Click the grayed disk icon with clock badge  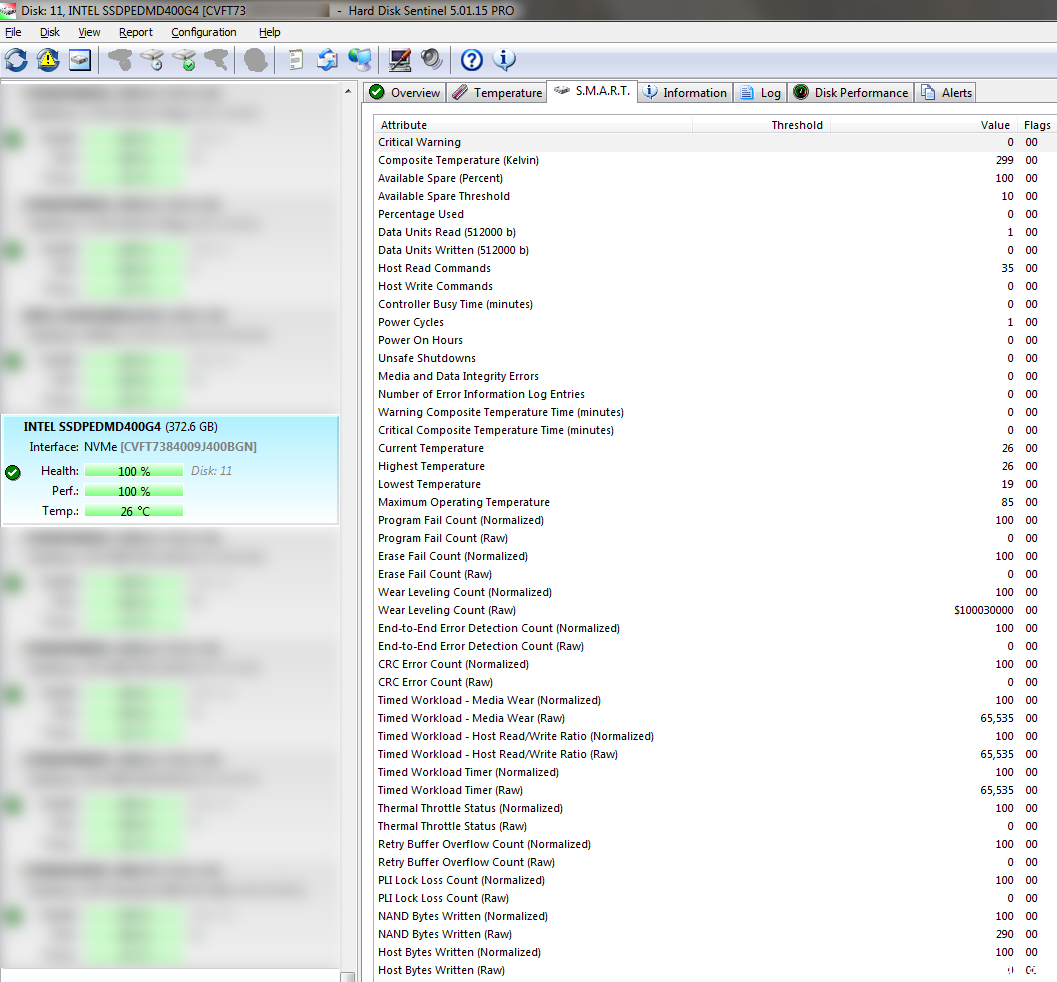pyautogui.click(x=152, y=60)
